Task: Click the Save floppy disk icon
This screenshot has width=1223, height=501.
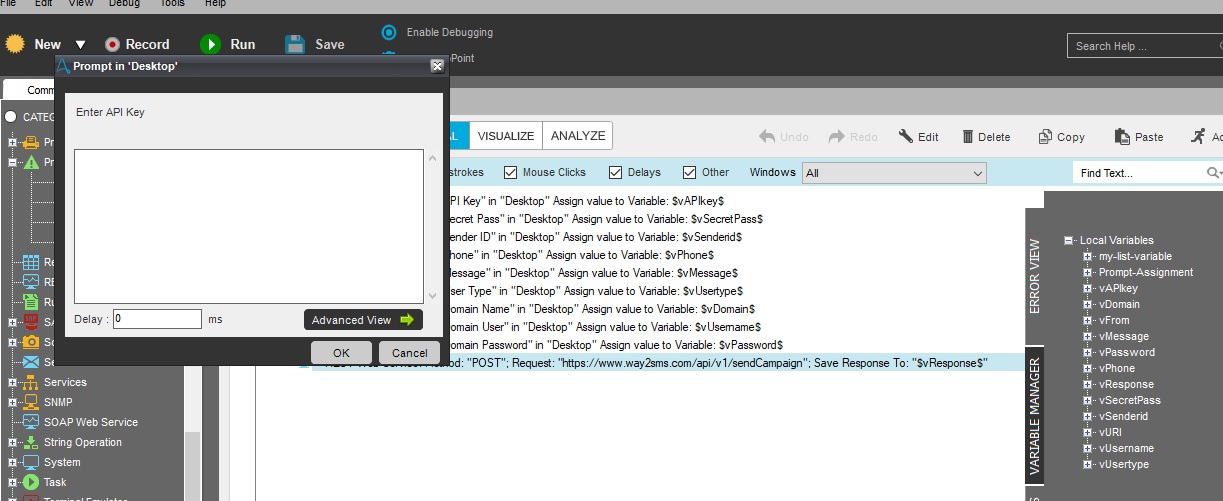Action: 295,44
